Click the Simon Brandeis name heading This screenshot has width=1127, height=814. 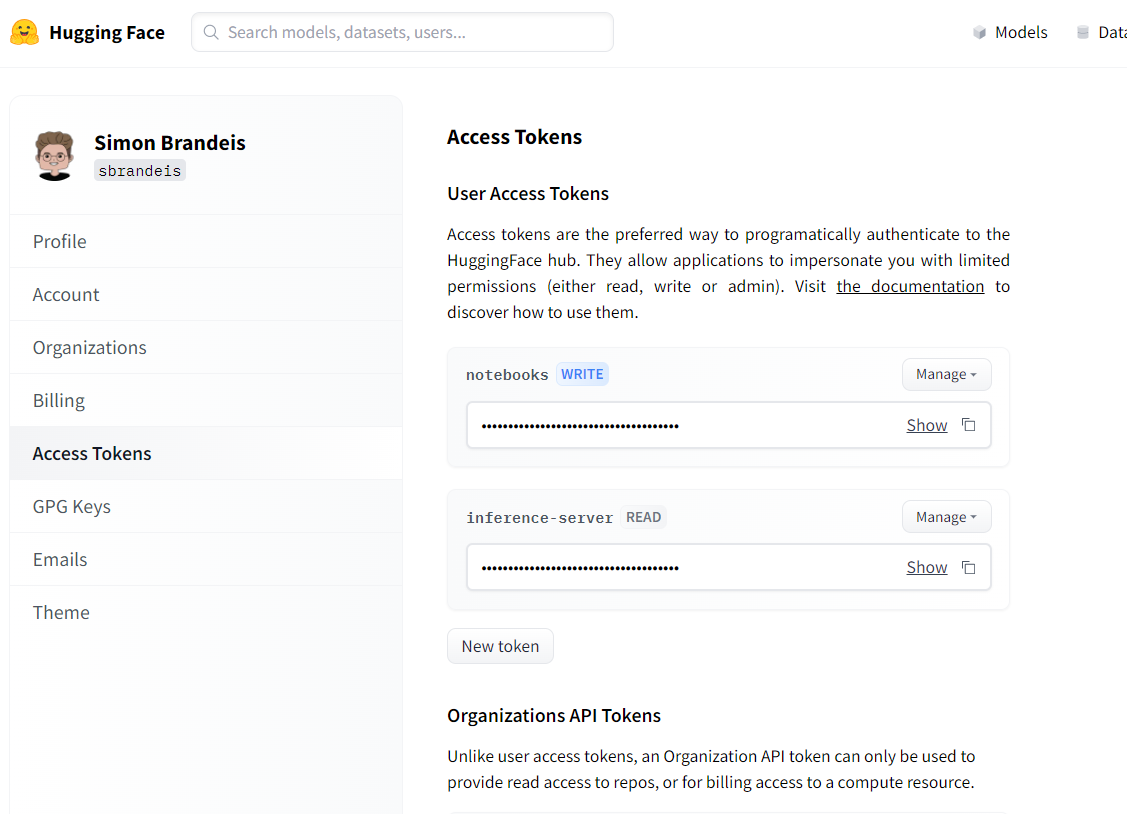pos(170,142)
